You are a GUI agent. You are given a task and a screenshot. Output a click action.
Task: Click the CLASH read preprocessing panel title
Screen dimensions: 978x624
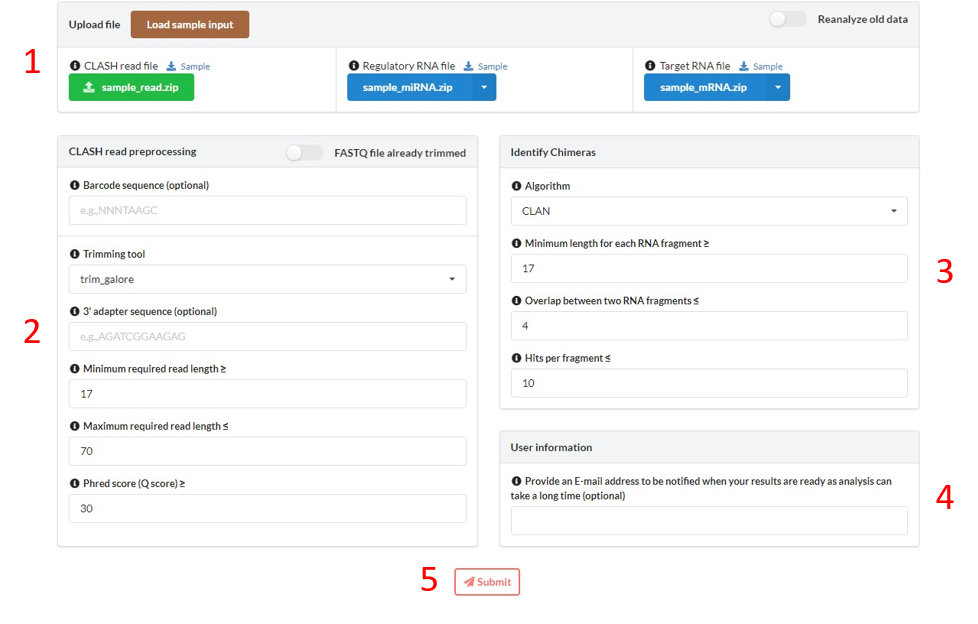[x=132, y=152]
